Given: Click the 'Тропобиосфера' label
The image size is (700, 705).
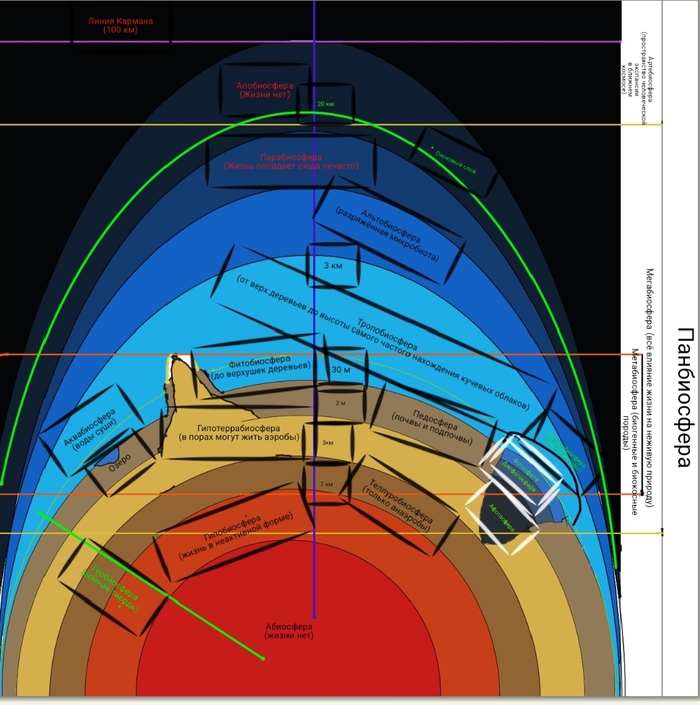Looking at the screenshot, I should tap(387, 335).
